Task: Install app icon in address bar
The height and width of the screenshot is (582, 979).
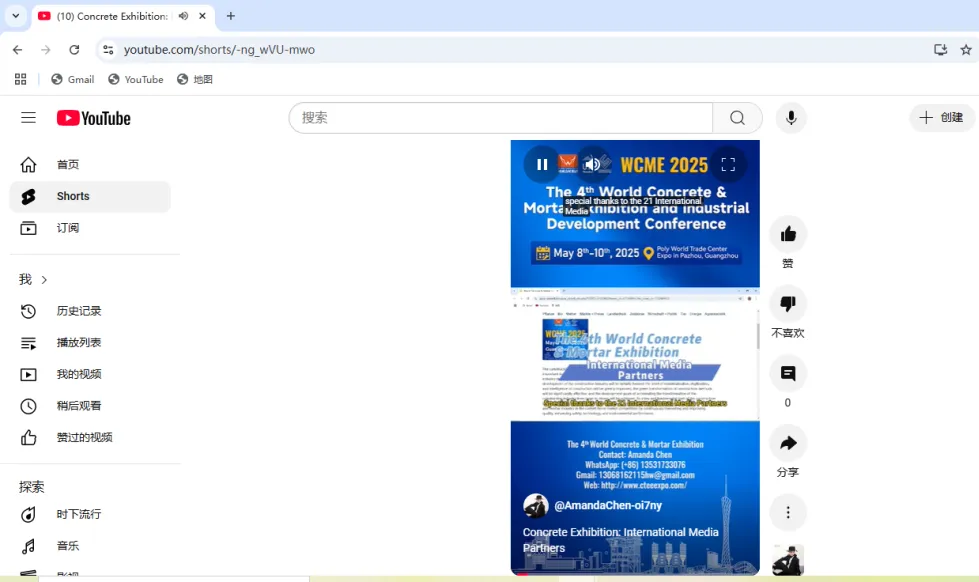Action: click(940, 49)
